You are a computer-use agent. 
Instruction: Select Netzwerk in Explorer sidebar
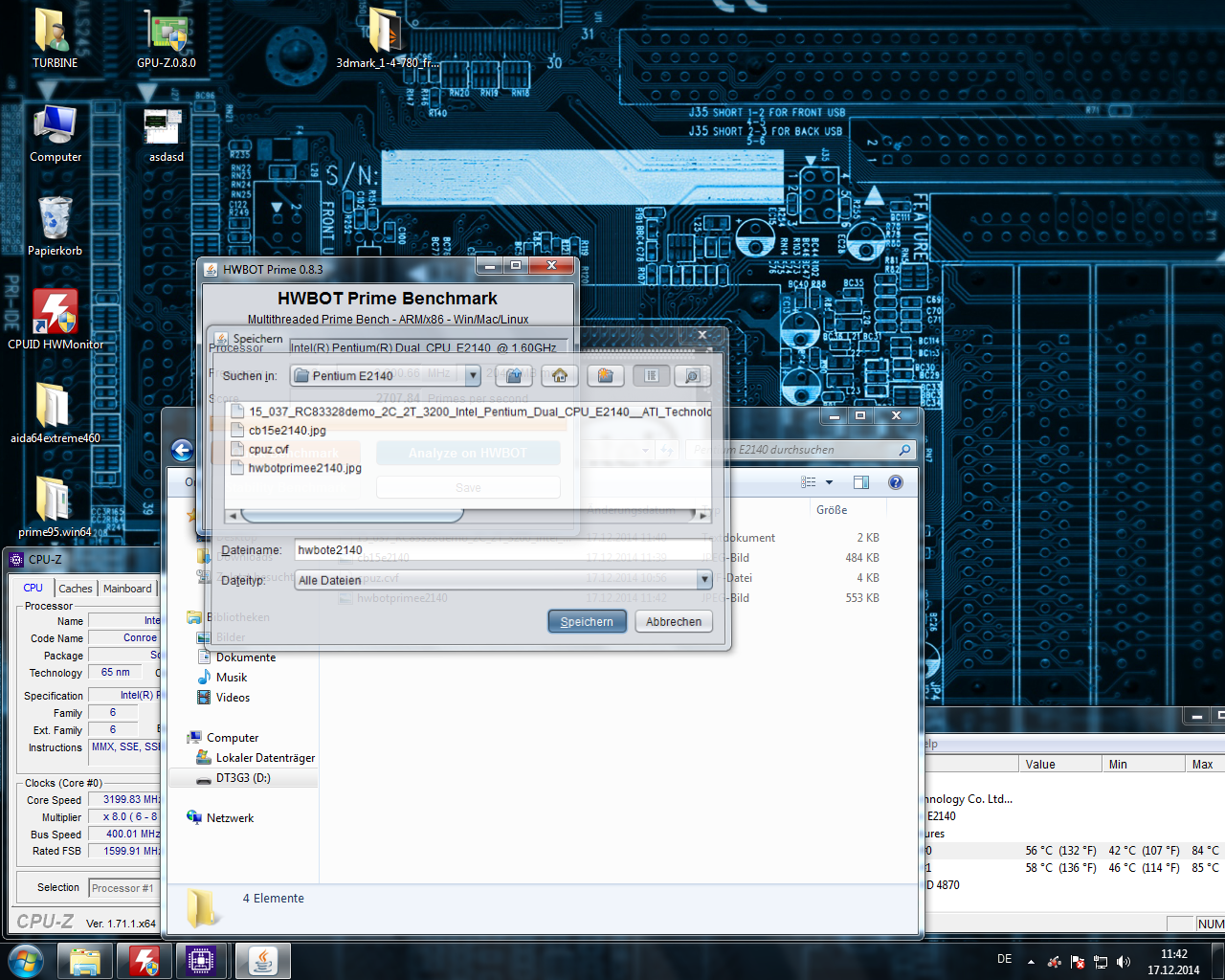(230, 818)
